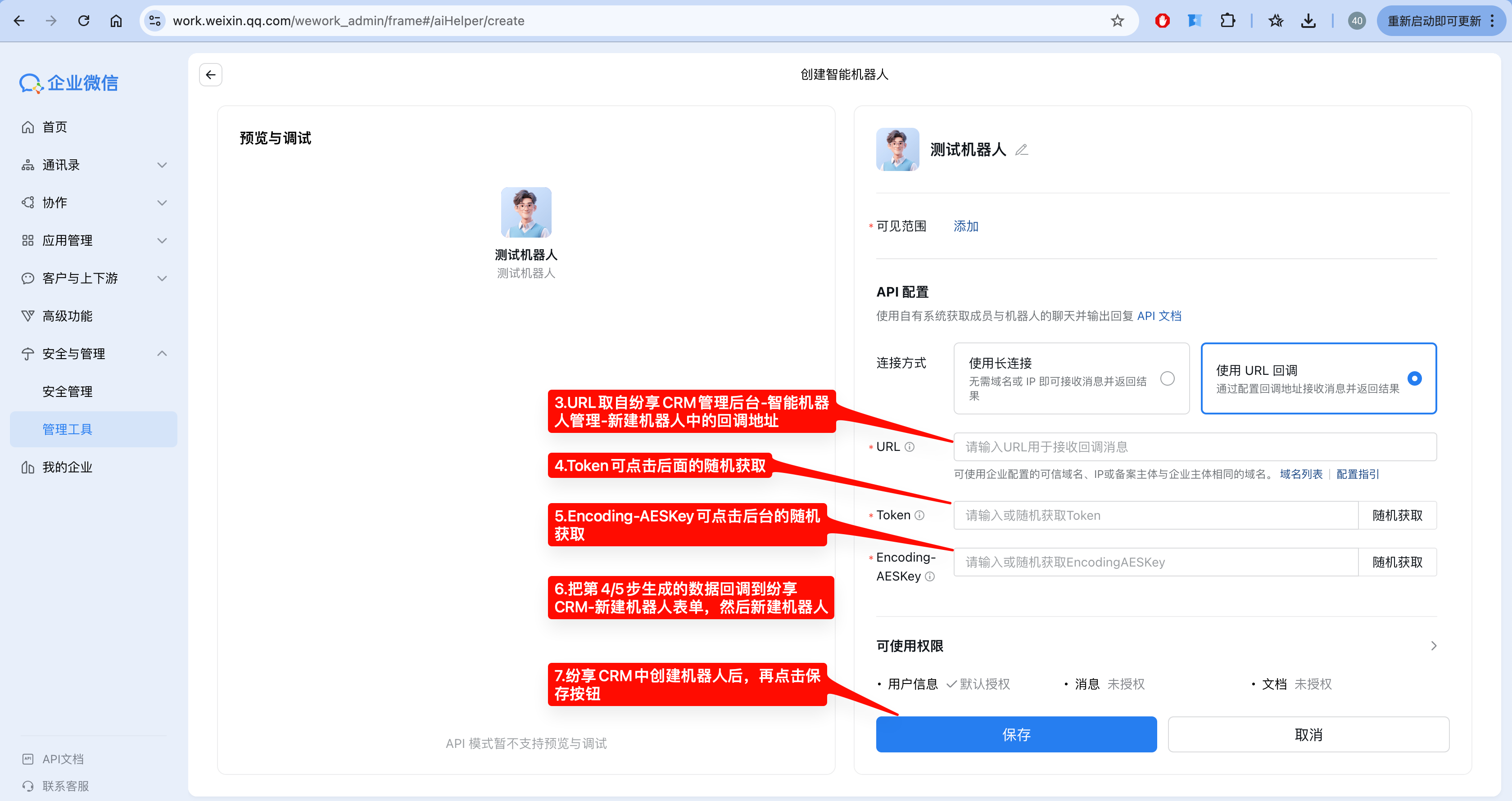Open 联系客服 at sidebar bottom
Image resolution: width=1512 pixels, height=801 pixels.
(65, 786)
